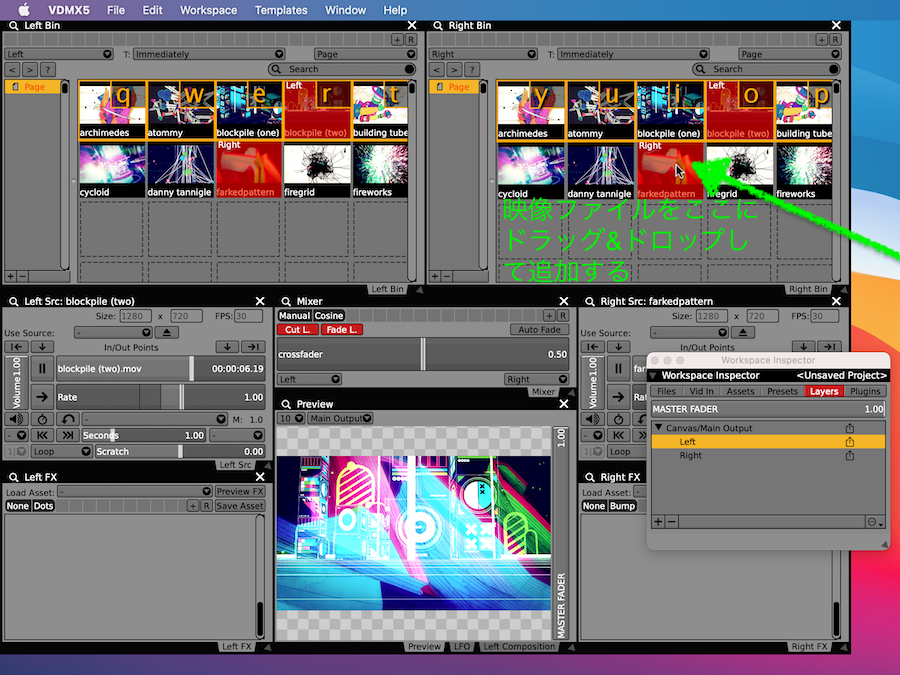Click the undo curved arrow in Left Src
Image resolution: width=900 pixels, height=675 pixels.
[68, 419]
